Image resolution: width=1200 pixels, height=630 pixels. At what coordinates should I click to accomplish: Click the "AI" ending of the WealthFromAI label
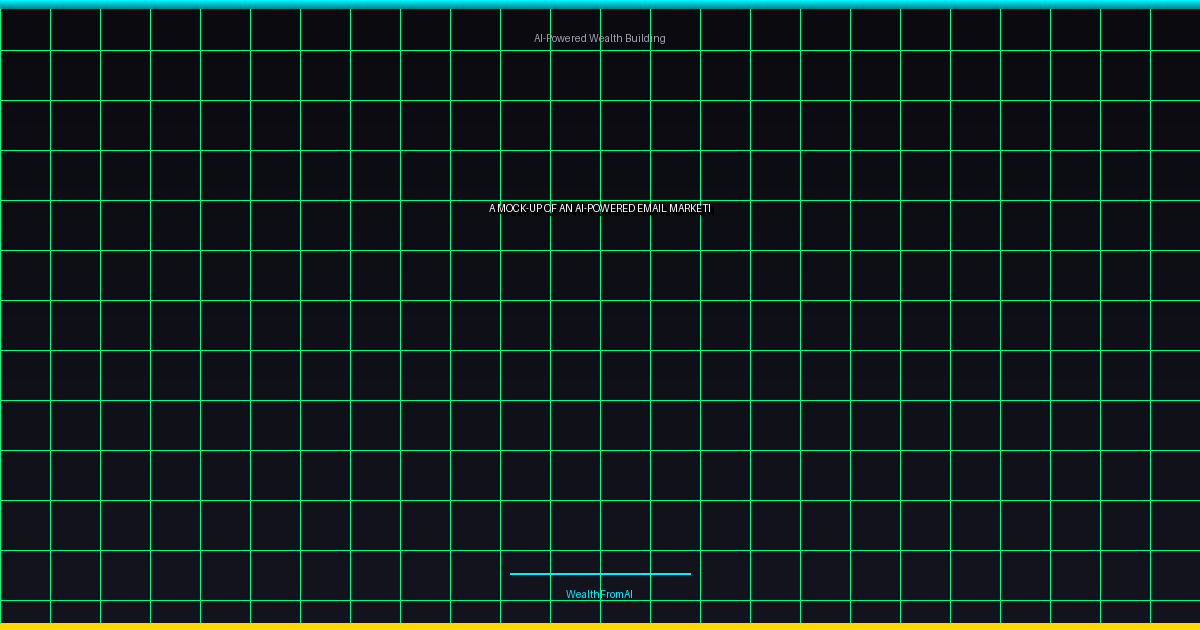pos(627,594)
